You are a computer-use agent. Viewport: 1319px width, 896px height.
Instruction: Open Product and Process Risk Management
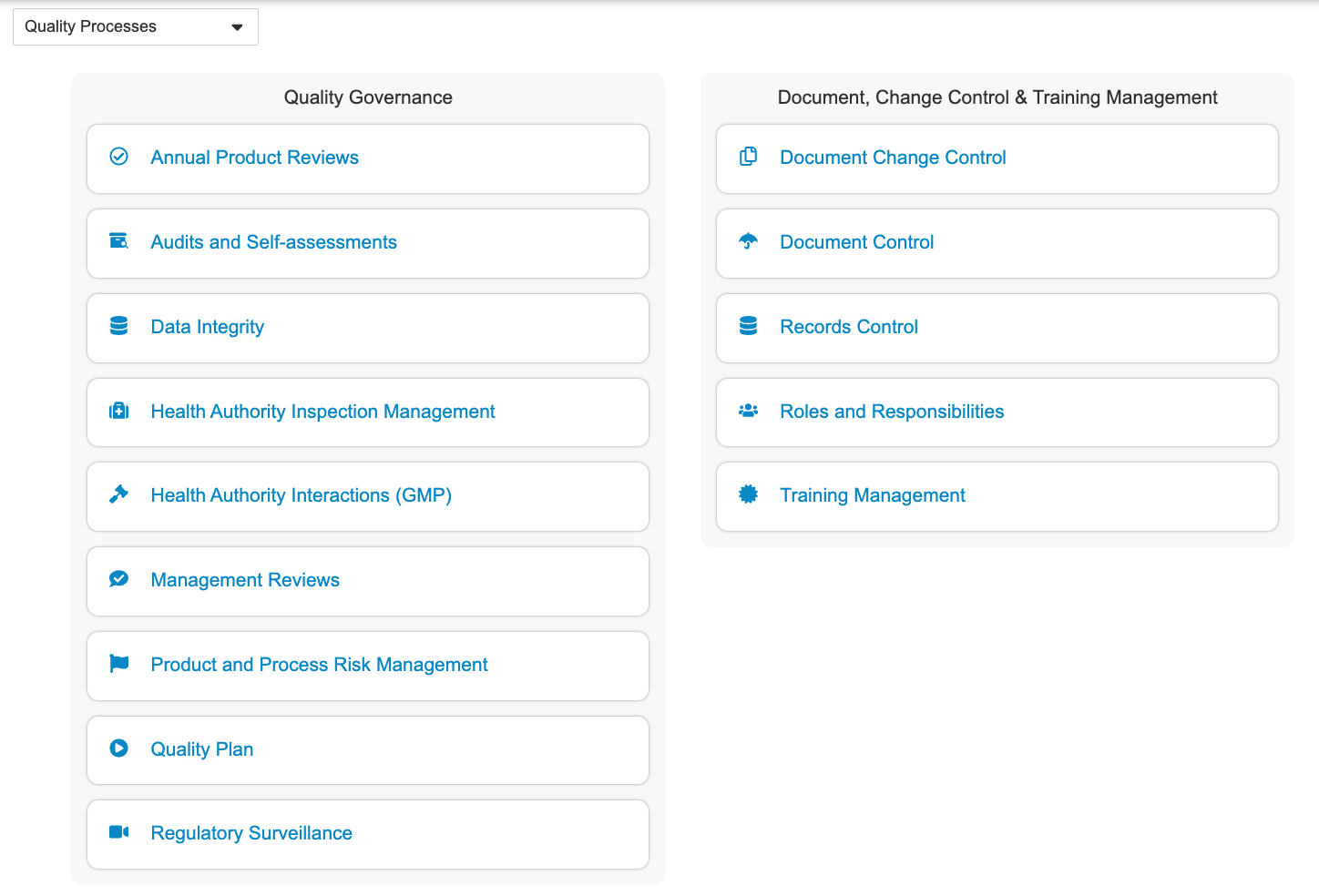(x=319, y=665)
